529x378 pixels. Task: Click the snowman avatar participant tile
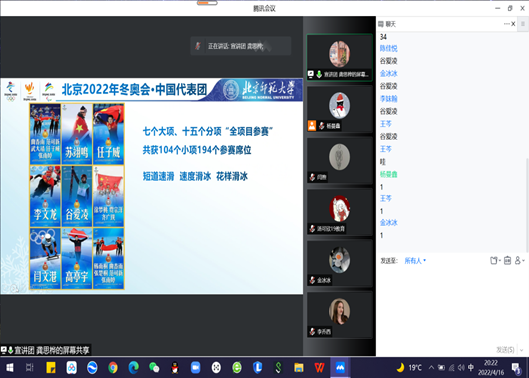pos(339,109)
